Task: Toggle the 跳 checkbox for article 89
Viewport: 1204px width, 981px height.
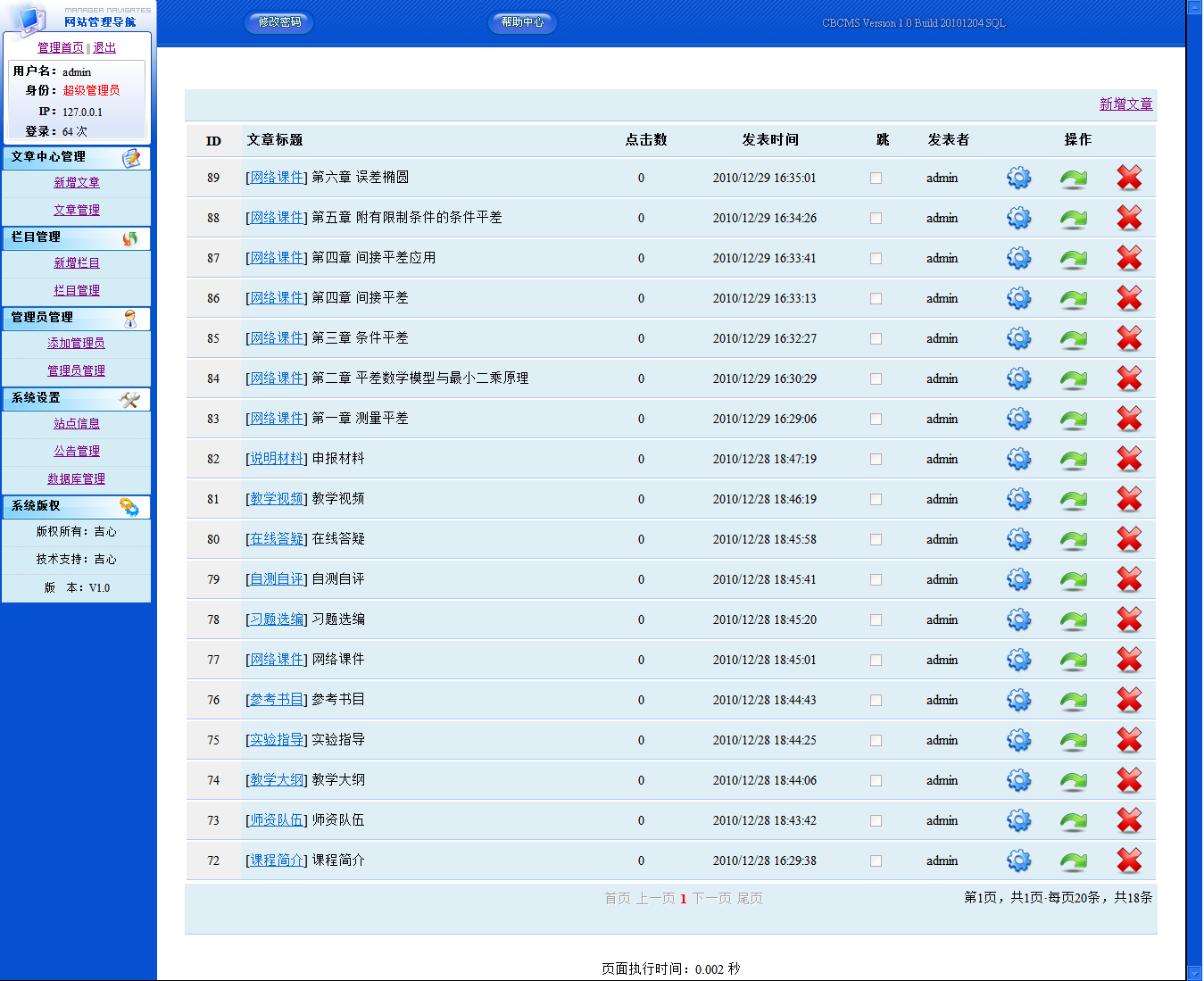Action: (x=876, y=179)
